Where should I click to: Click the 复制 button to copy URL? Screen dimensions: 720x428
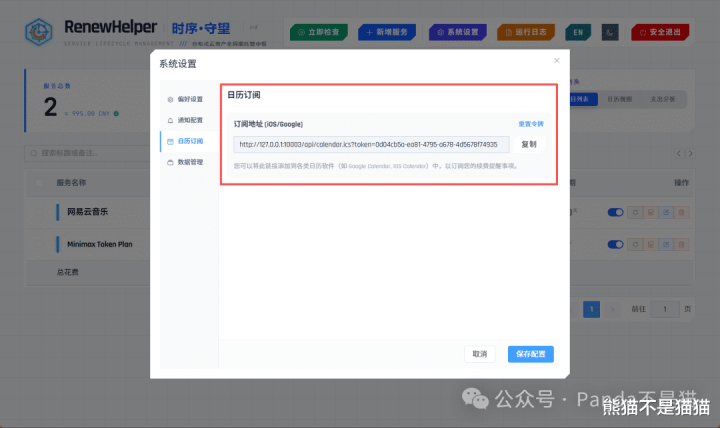point(529,144)
